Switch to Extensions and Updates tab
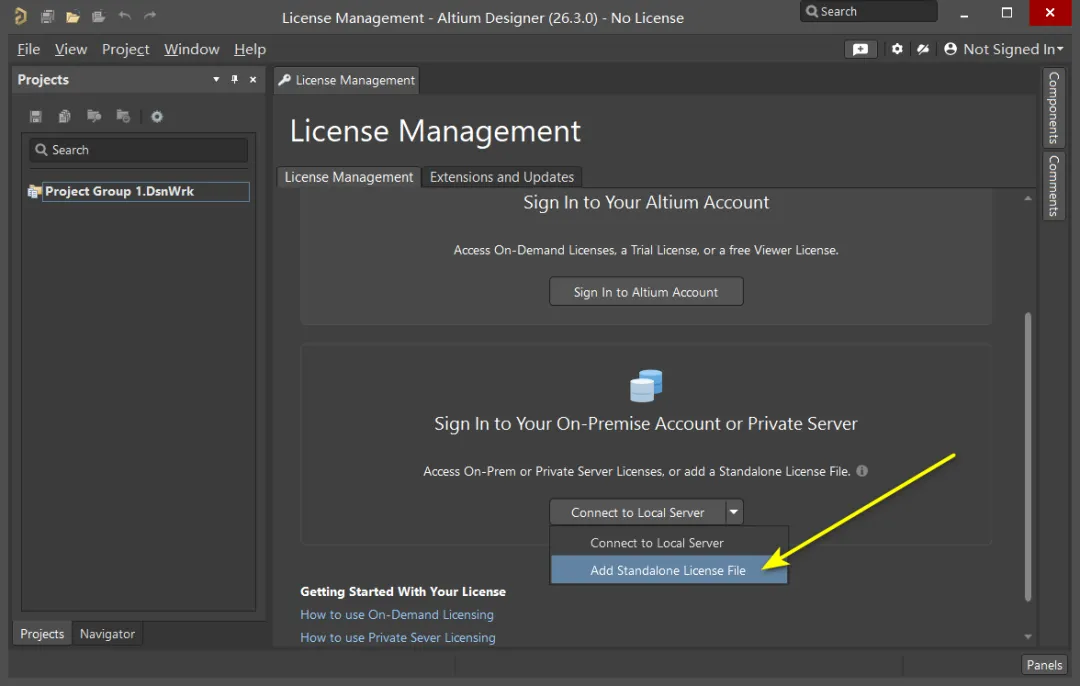The height and width of the screenshot is (686, 1080). [502, 177]
